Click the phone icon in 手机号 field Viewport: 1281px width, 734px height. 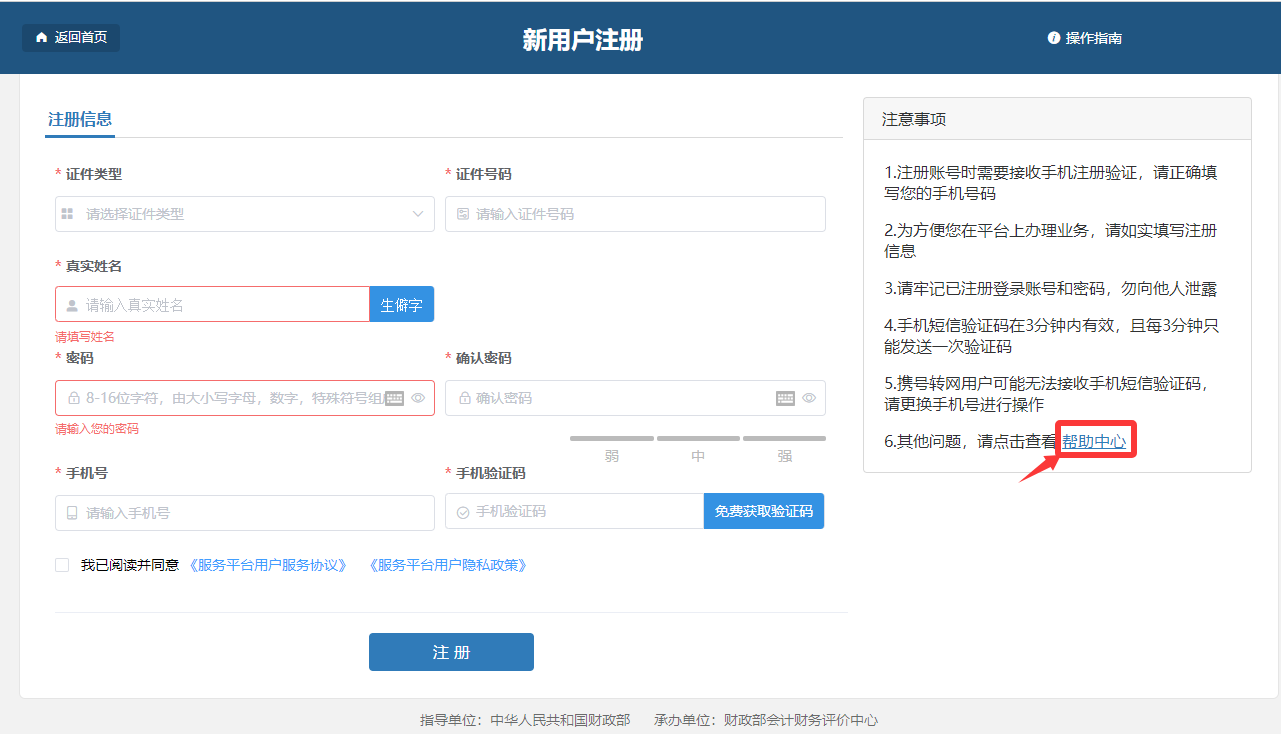[72, 513]
